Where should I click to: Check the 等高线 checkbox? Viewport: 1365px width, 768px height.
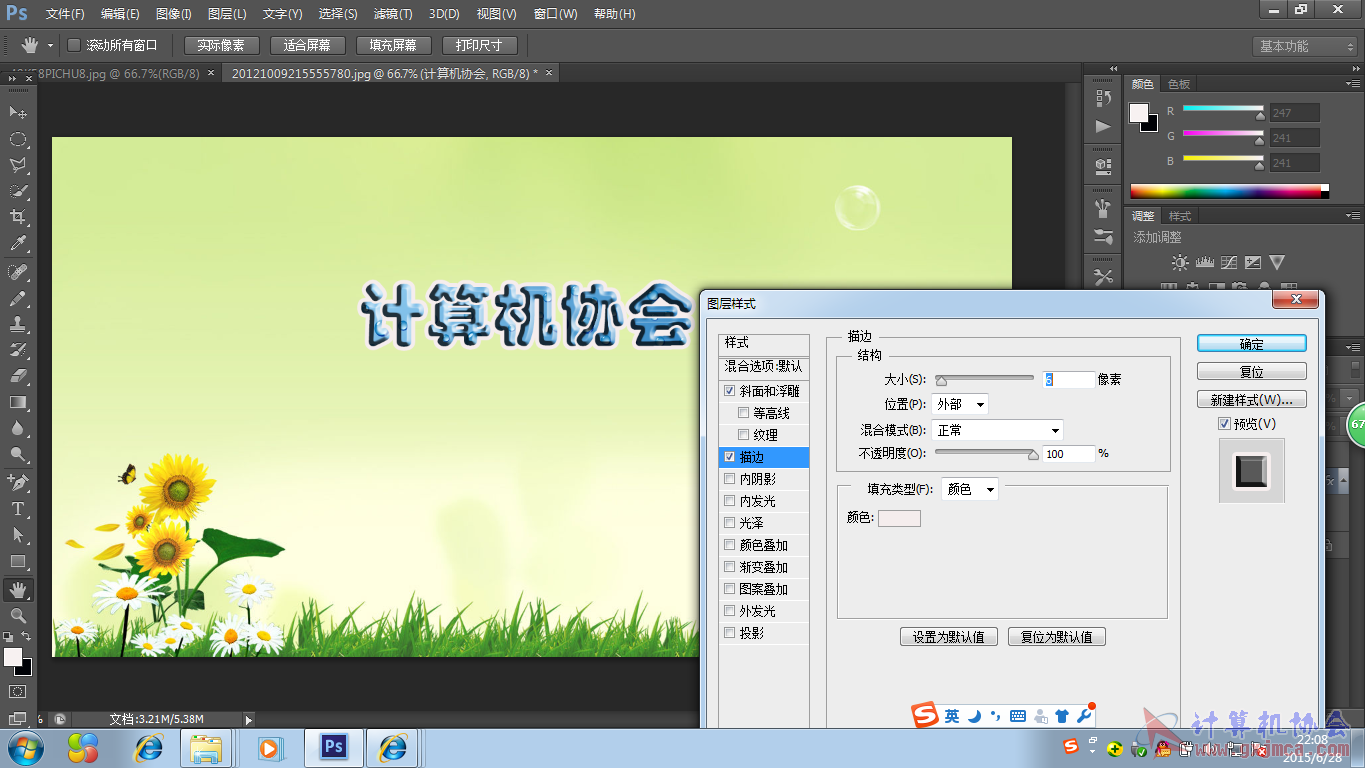[743, 413]
